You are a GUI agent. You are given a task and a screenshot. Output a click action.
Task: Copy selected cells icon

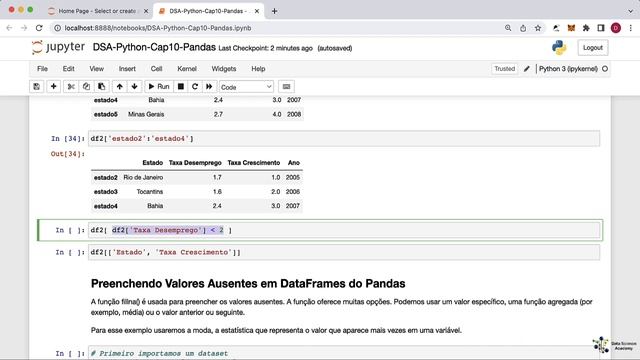86,87
